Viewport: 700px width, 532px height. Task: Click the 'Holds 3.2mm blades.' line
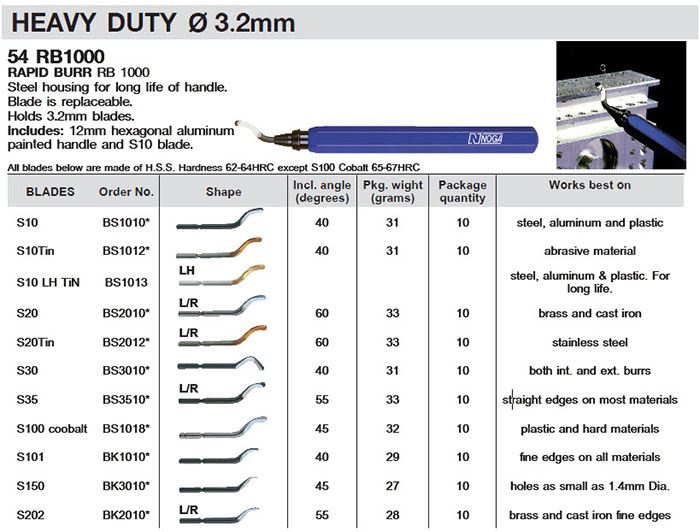point(71,116)
